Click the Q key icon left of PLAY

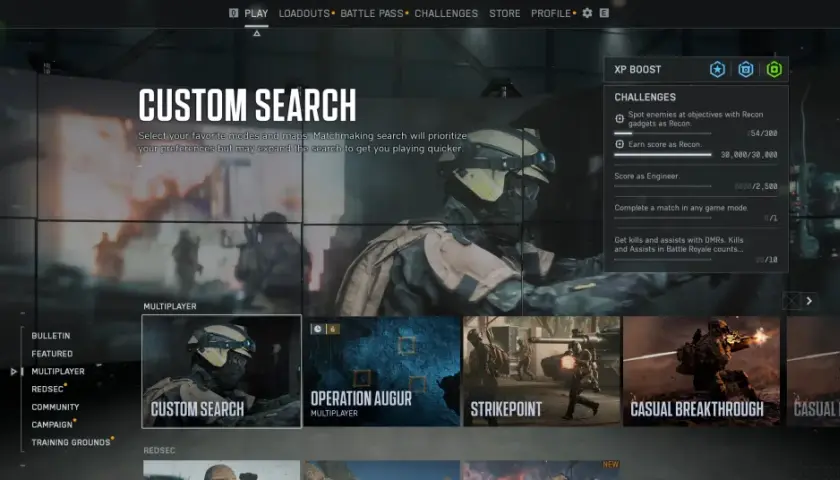pyautogui.click(x=234, y=13)
